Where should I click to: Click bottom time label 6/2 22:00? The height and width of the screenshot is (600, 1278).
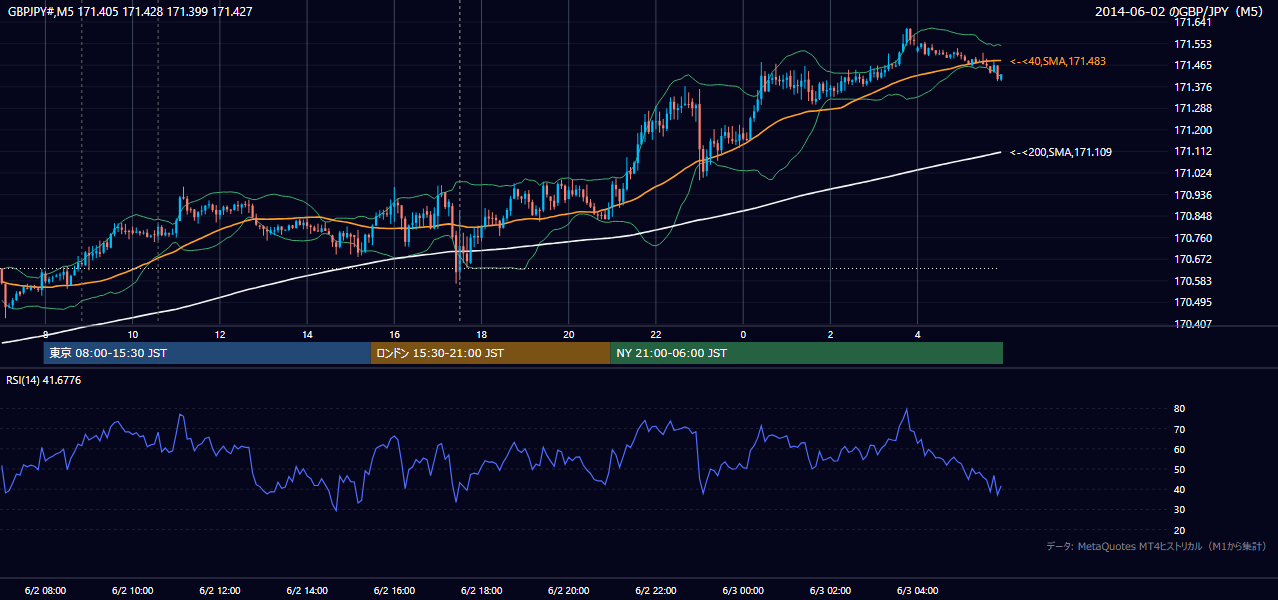pyautogui.click(x=656, y=591)
